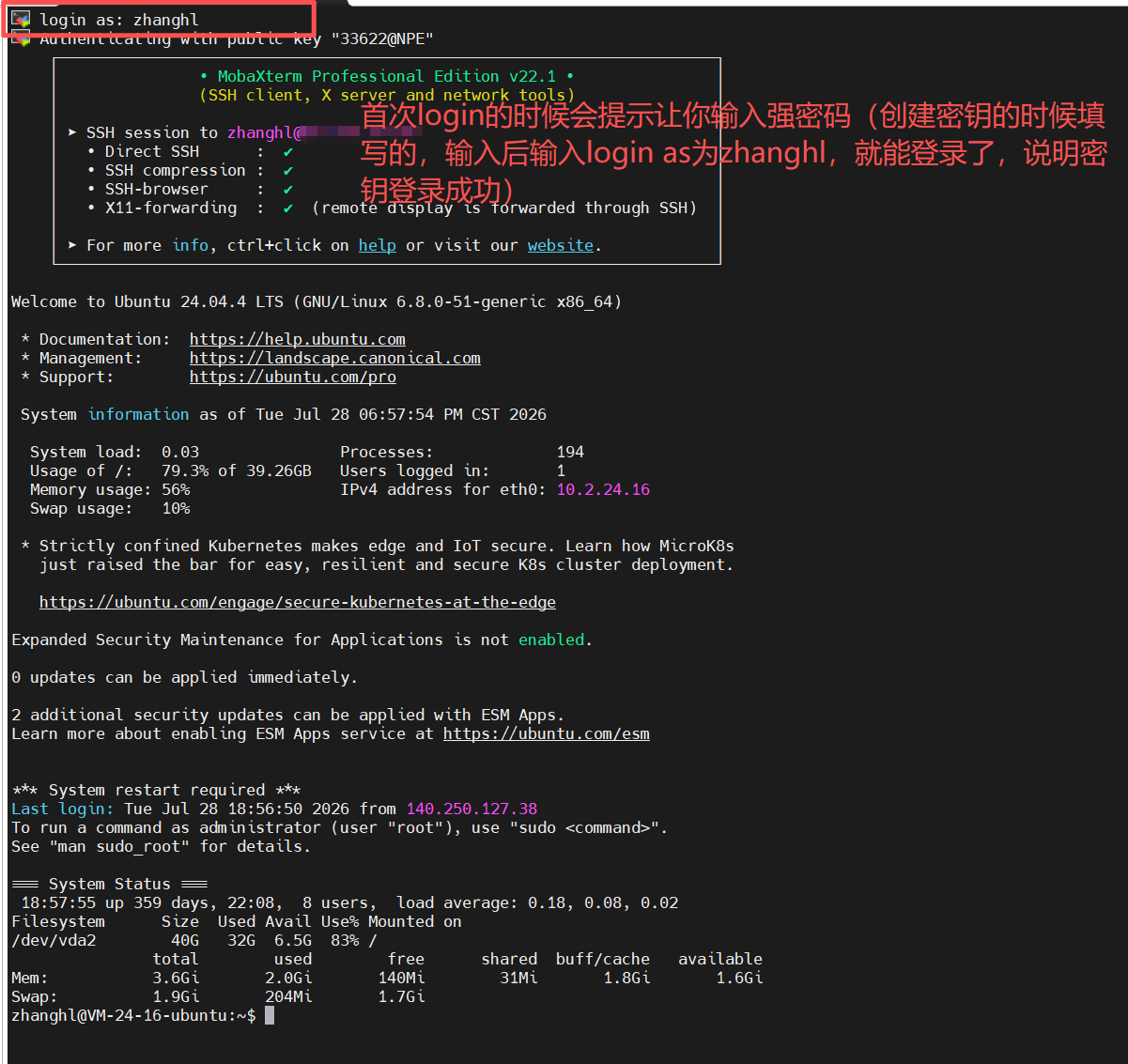Click the System load value 0.03
This screenshot has height=1064, width=1128.
coord(180,452)
